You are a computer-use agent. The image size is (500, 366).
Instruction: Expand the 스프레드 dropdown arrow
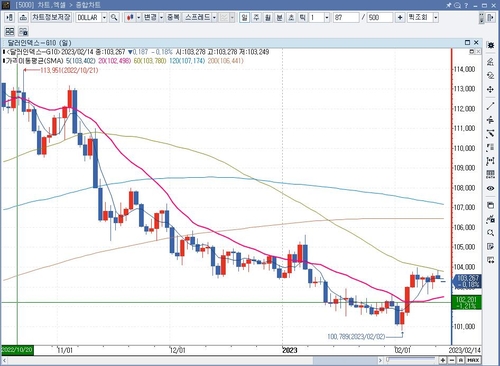(214, 18)
